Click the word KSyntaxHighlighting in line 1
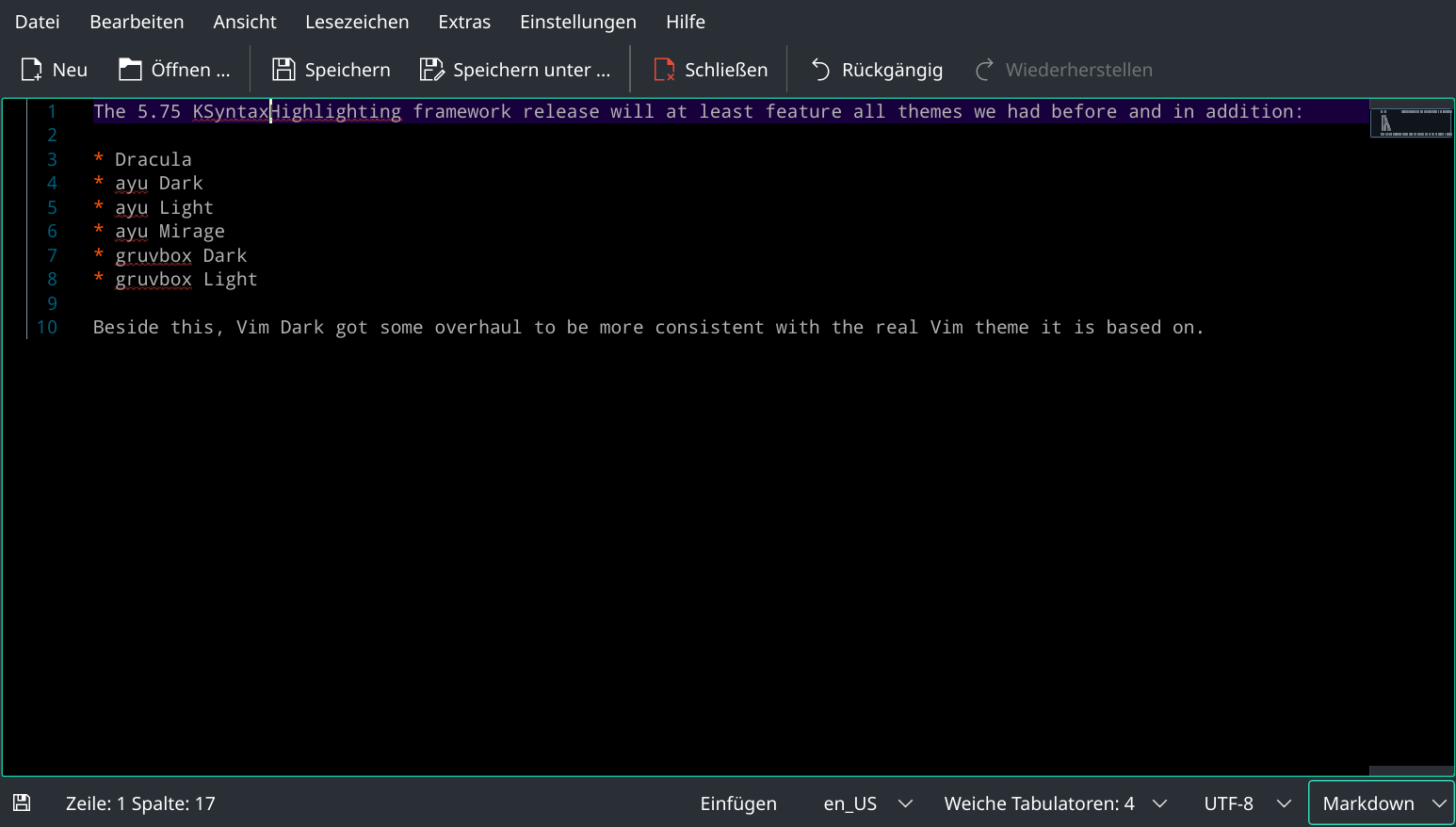 pos(297,111)
